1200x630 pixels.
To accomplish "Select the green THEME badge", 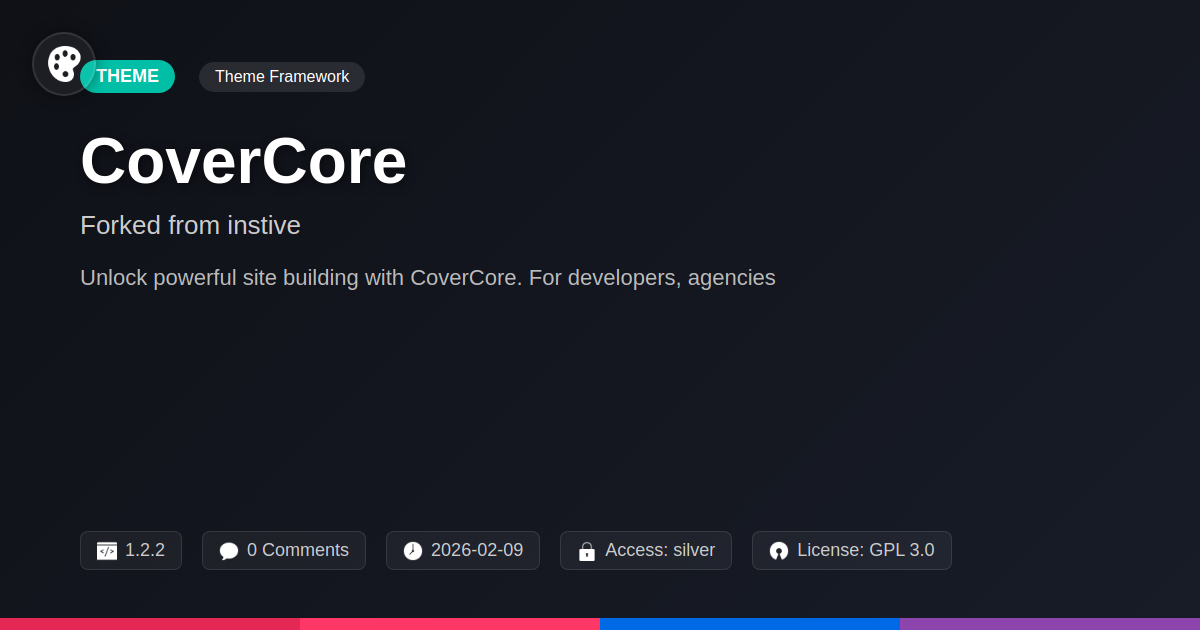I will click(x=128, y=76).
